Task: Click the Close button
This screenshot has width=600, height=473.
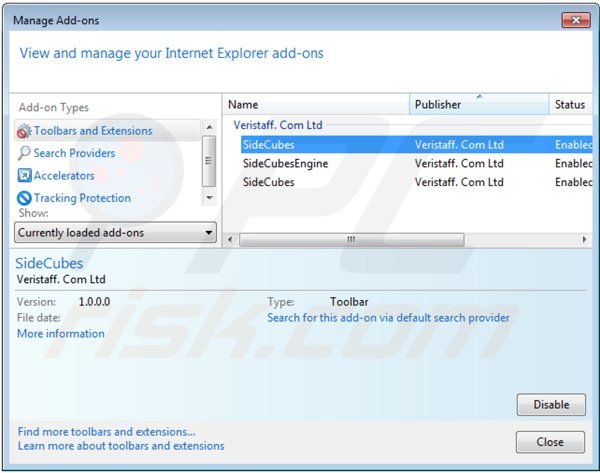Action: [550, 442]
